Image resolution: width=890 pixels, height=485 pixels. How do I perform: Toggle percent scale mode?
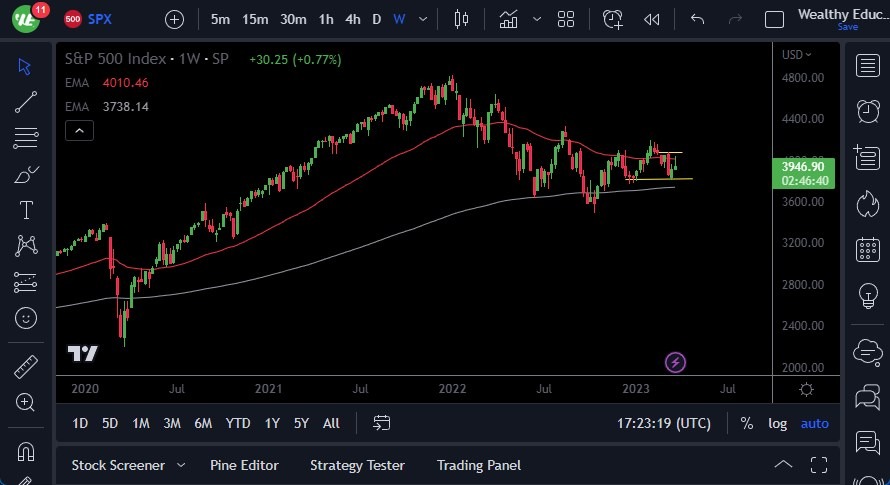pyautogui.click(x=746, y=423)
